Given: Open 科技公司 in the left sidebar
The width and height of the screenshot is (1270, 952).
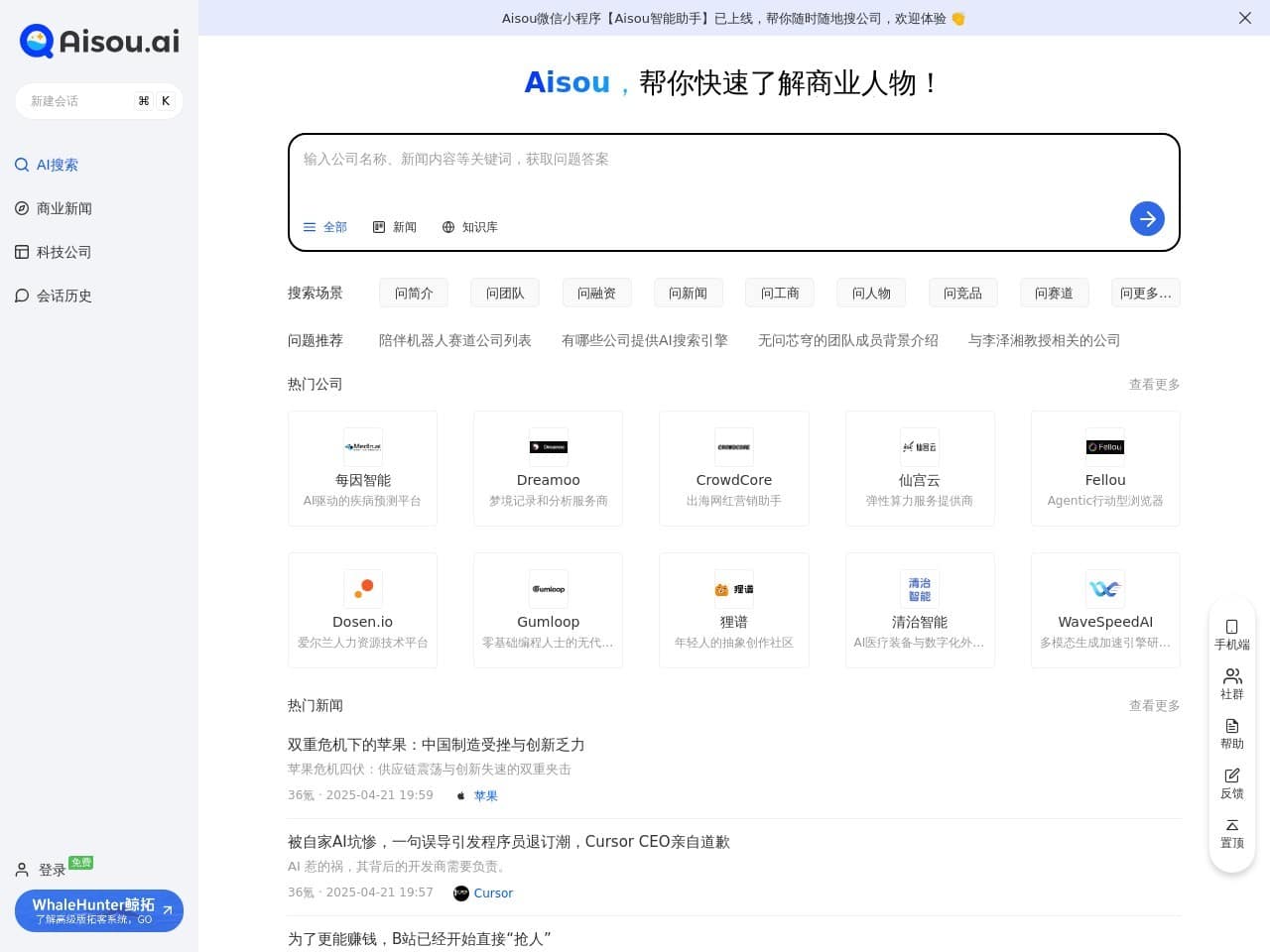Looking at the screenshot, I should 63,252.
